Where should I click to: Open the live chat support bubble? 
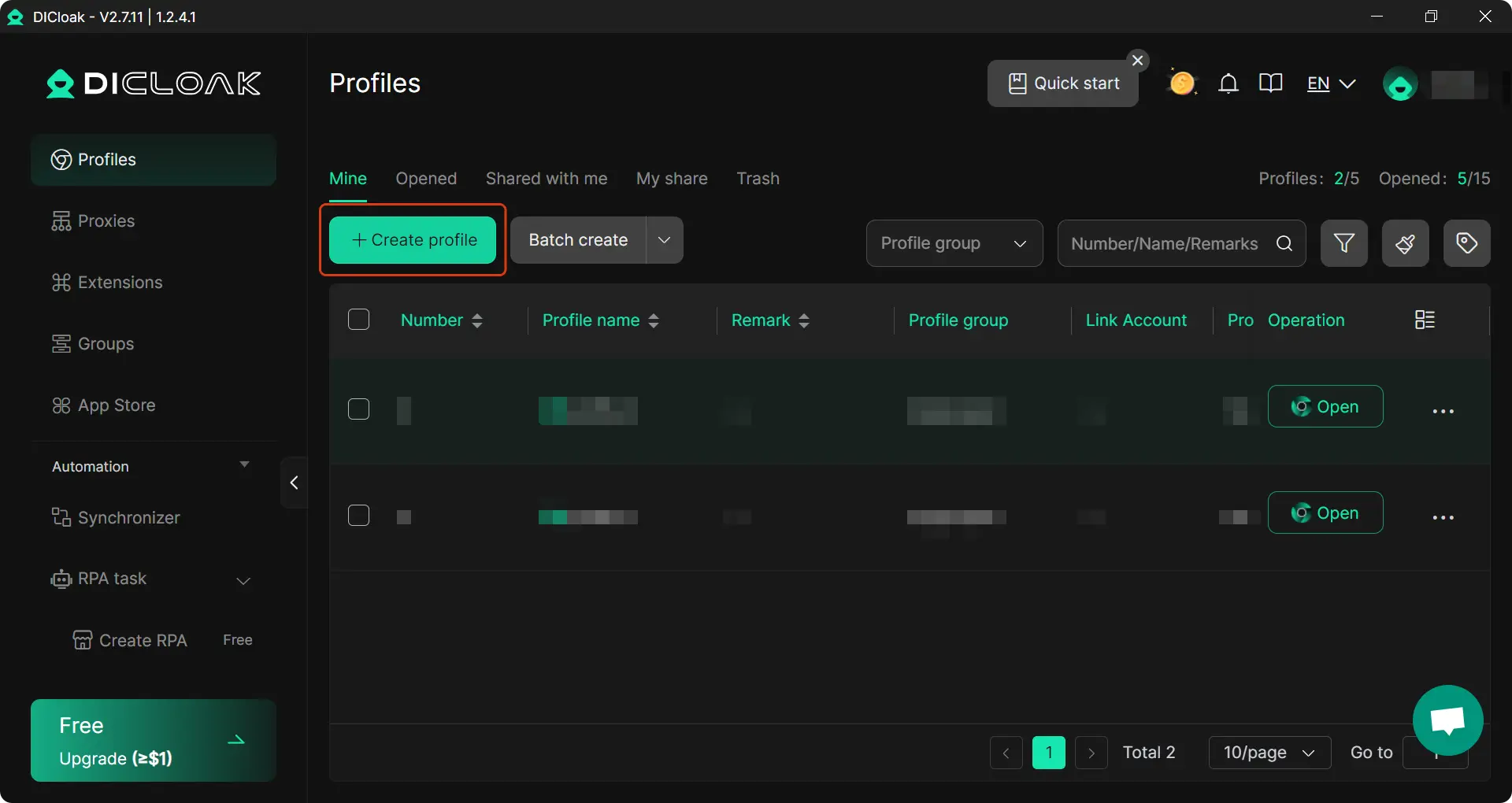pos(1447,720)
